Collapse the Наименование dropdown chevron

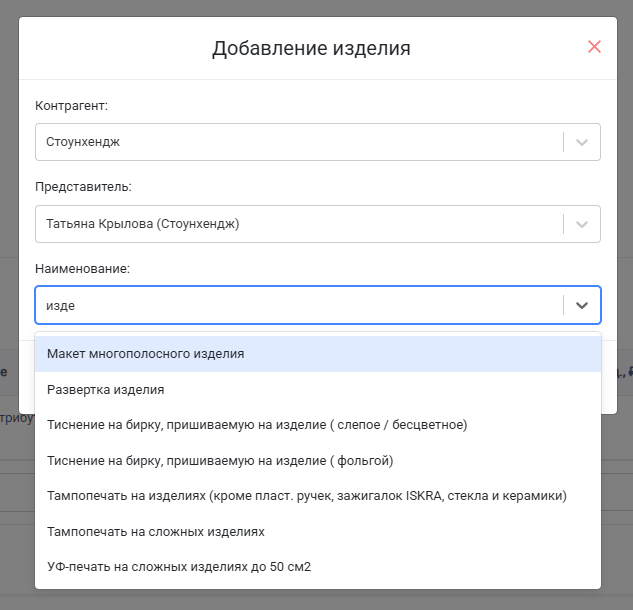click(x=582, y=305)
